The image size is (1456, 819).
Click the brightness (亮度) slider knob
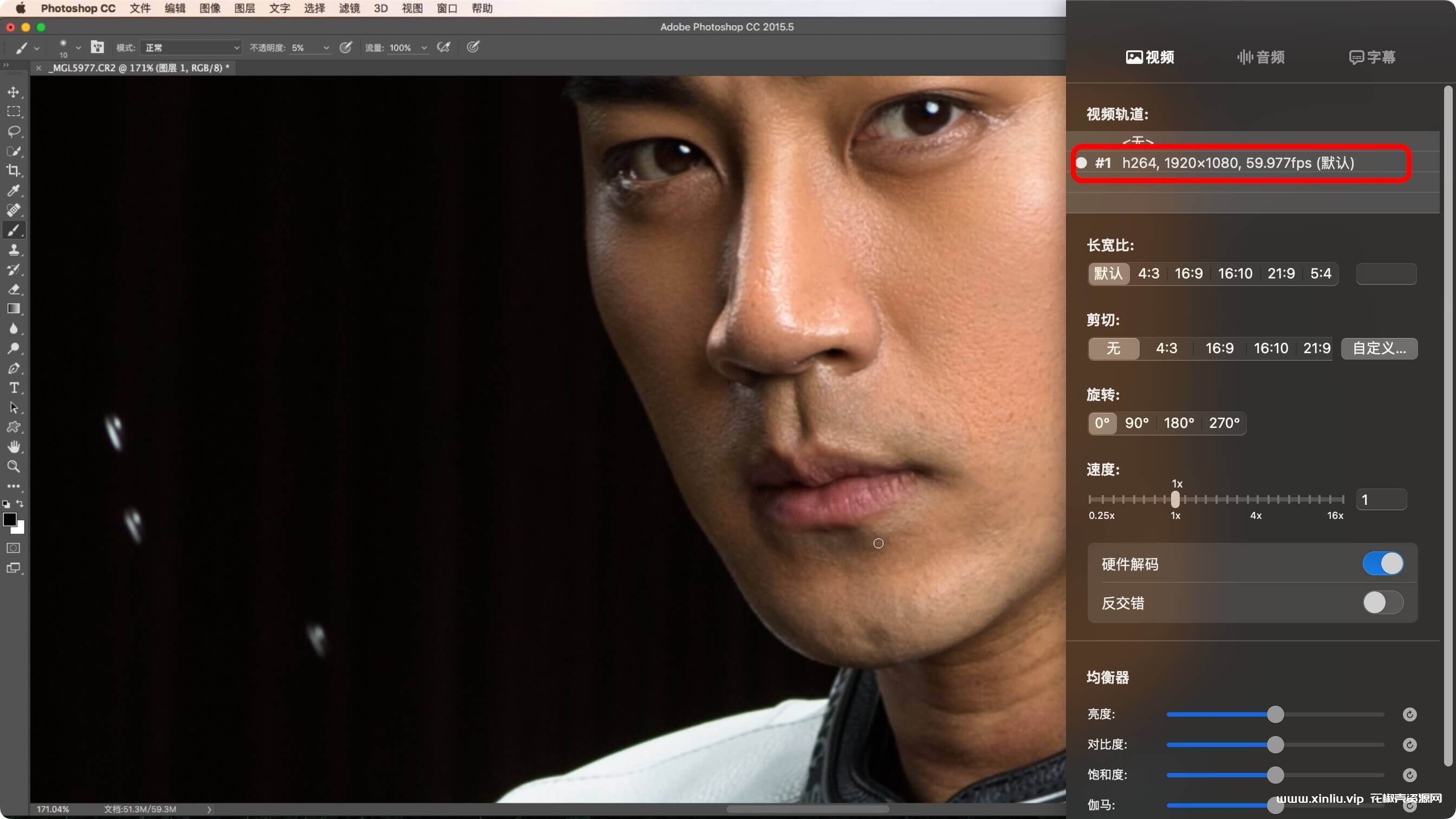point(1275,714)
